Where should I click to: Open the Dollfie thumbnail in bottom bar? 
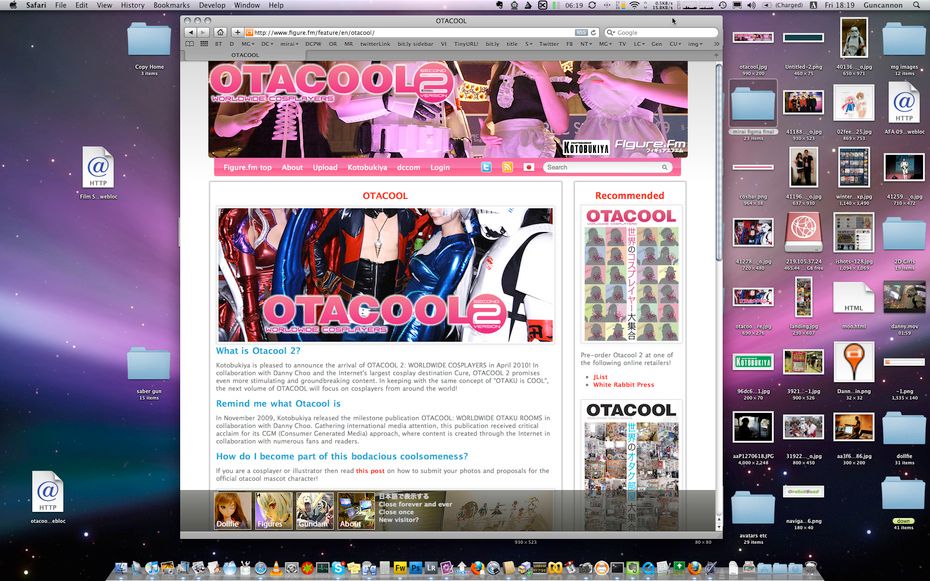[232, 510]
